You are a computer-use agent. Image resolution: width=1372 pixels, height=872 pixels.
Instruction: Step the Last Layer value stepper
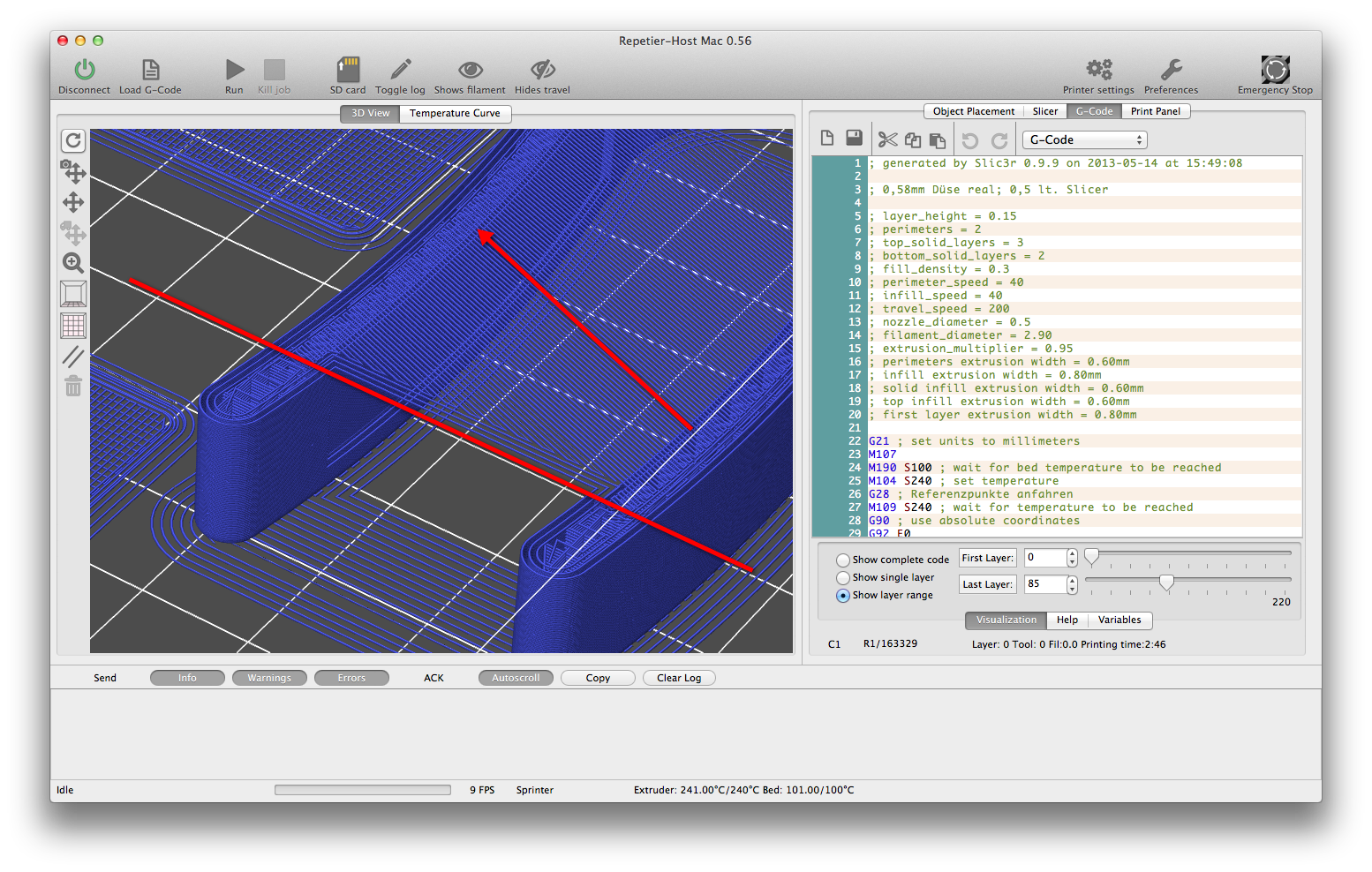click(1072, 584)
